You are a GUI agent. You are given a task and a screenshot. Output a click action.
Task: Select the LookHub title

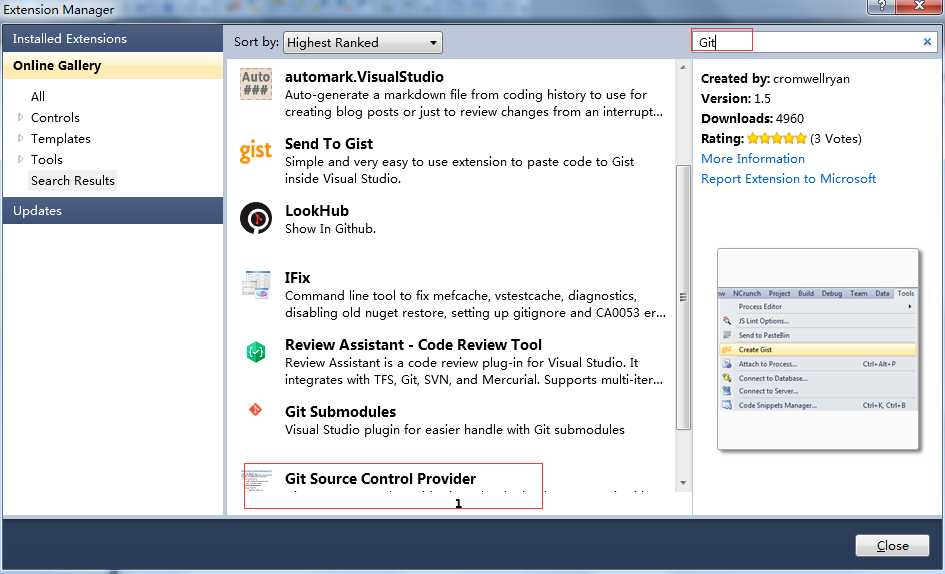(317, 210)
